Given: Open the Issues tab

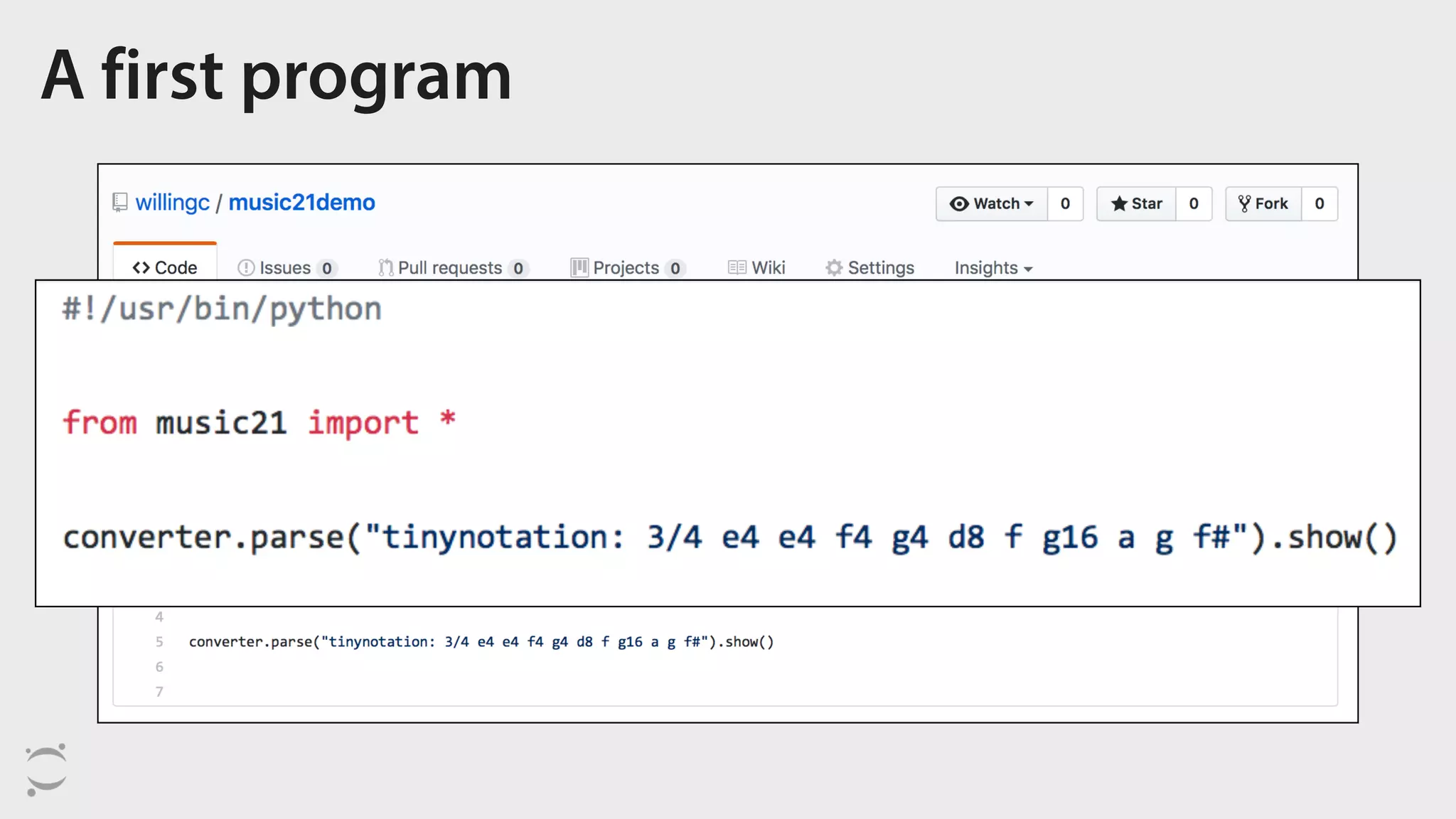Looking at the screenshot, I should pos(287,268).
